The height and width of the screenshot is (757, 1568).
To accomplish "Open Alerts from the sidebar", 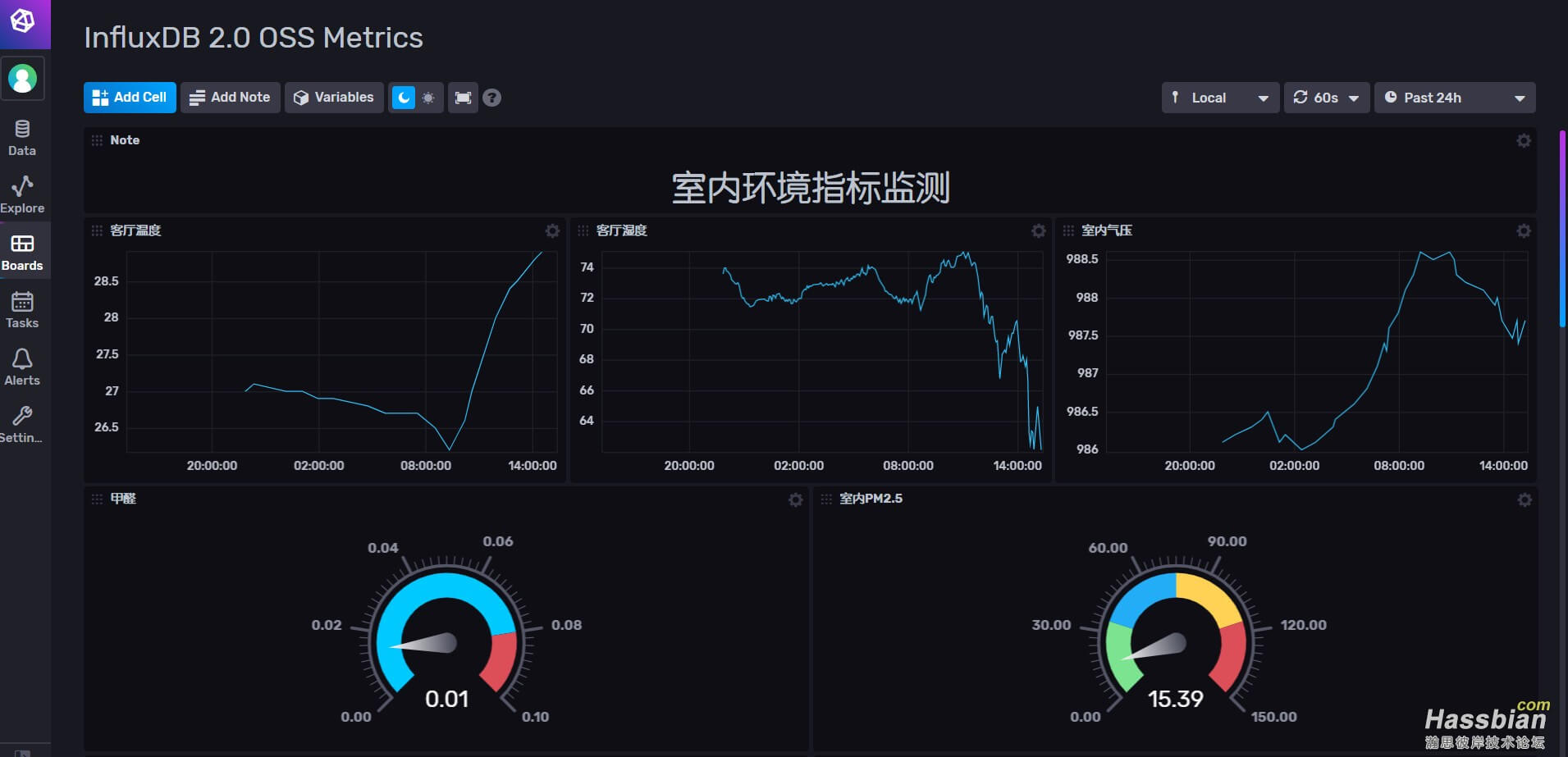I will [22, 367].
